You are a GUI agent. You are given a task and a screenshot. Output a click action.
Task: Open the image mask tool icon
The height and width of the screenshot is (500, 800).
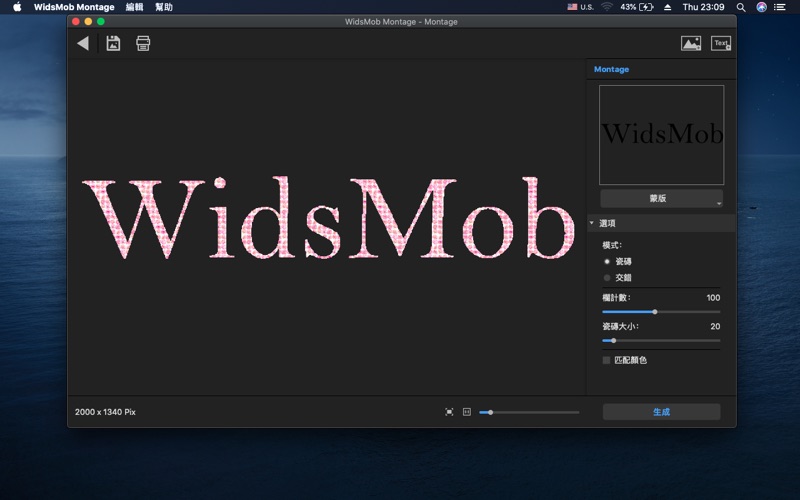[x=691, y=43]
